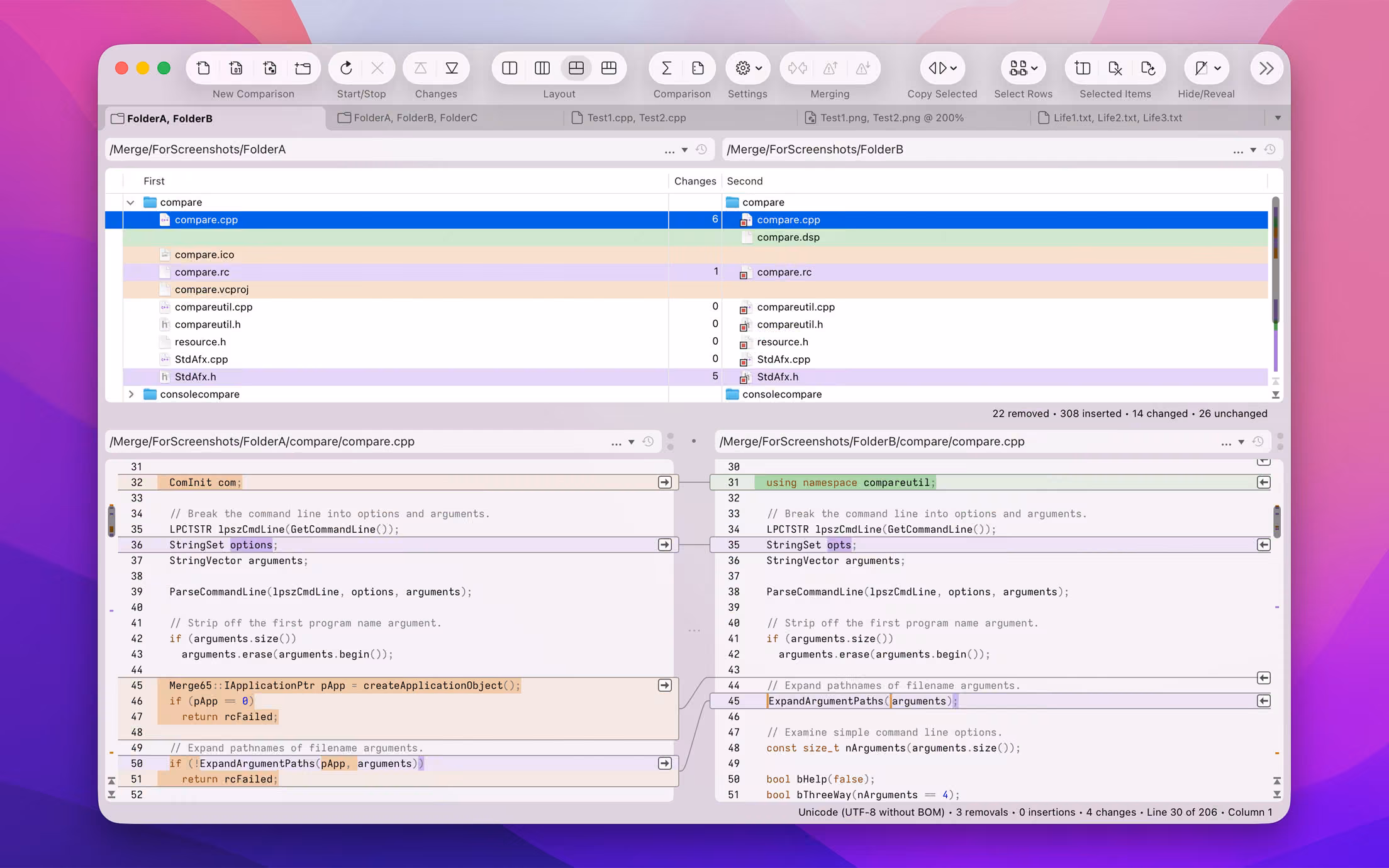Select two-way layout with top pane
This screenshot has height=868, width=1389.
[576, 68]
